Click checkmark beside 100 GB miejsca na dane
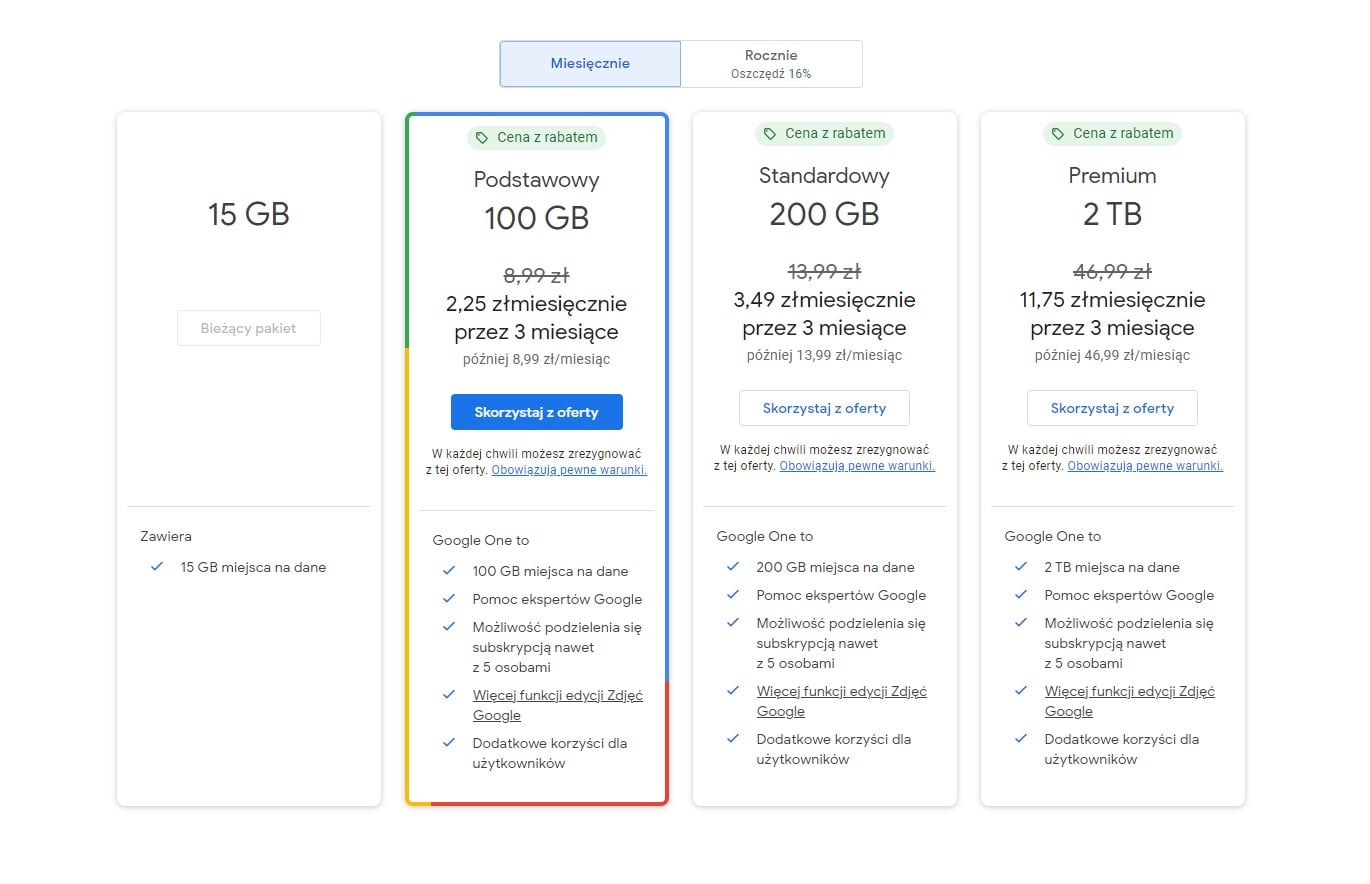The width and height of the screenshot is (1370, 884). coord(449,571)
